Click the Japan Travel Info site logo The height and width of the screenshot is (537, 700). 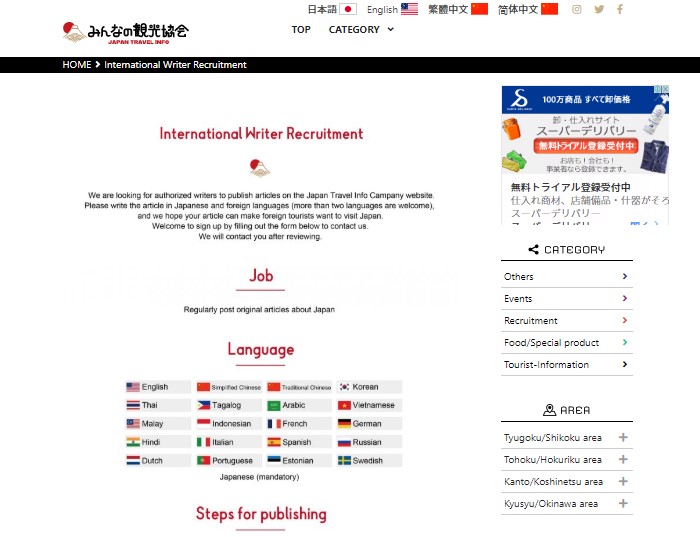pos(125,32)
